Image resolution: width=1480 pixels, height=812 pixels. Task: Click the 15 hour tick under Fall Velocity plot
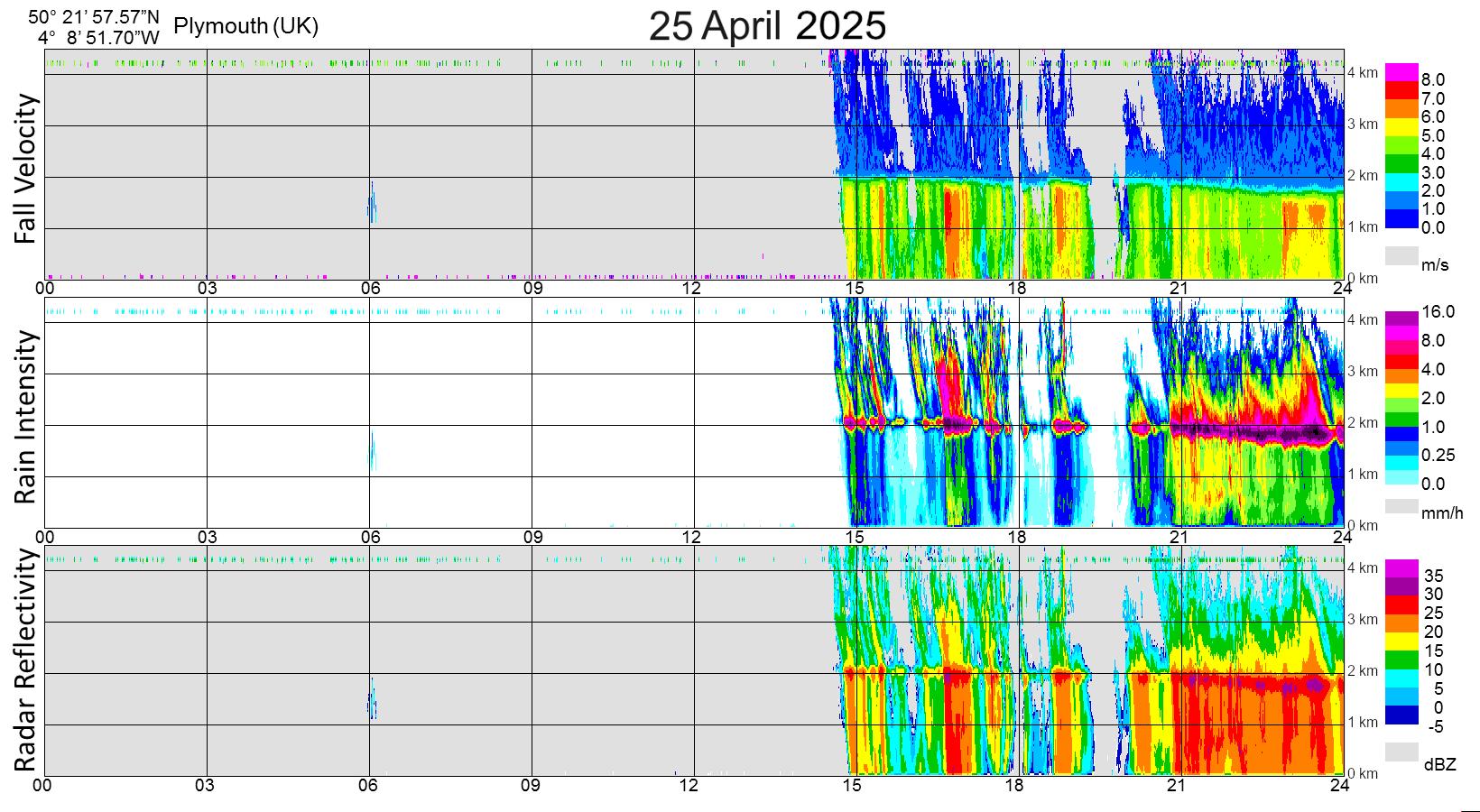pyautogui.click(x=854, y=289)
